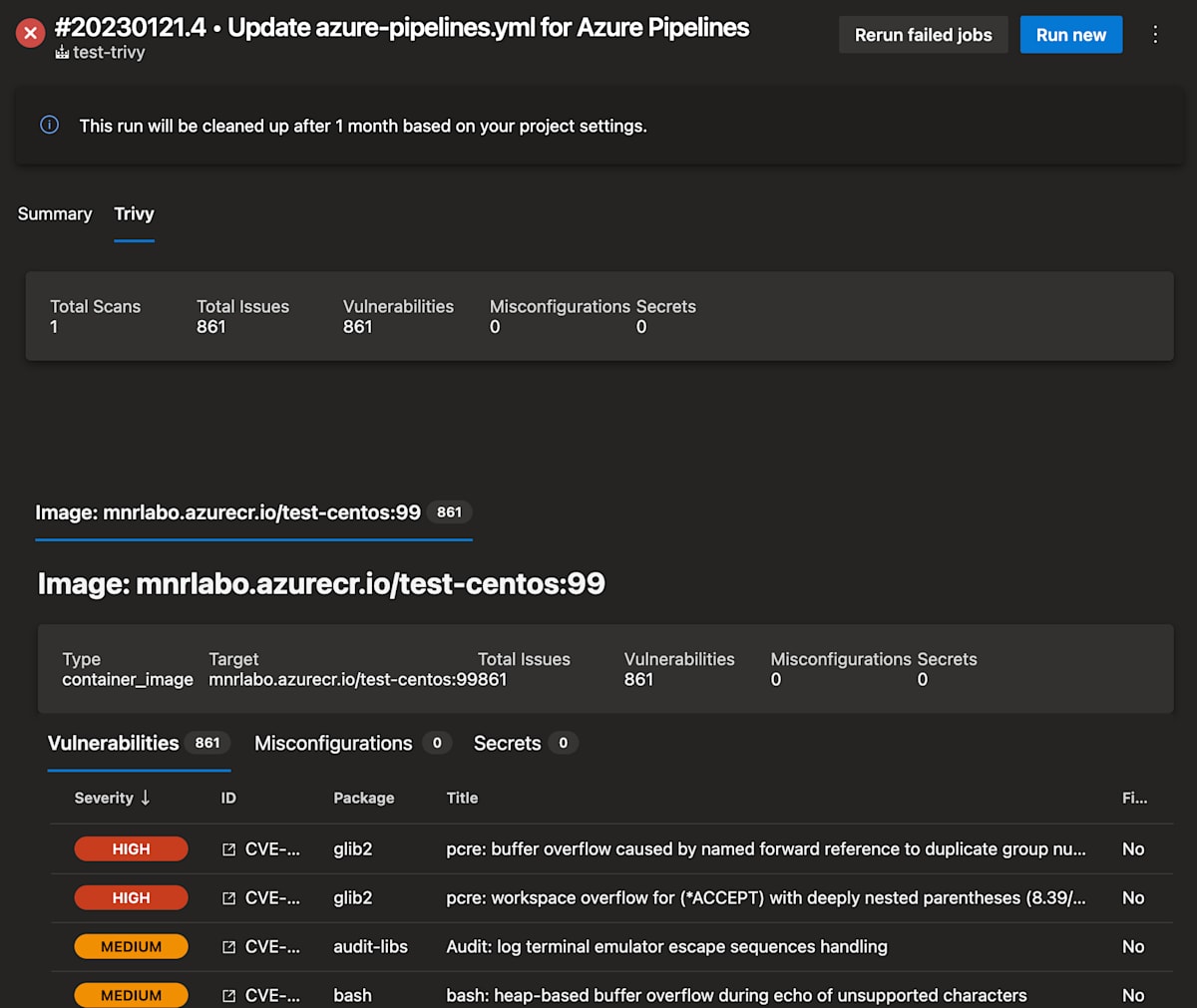This screenshot has height=1008, width=1197.
Task: Click MEDIUM badge on audit-libs row
Action: pos(131,947)
